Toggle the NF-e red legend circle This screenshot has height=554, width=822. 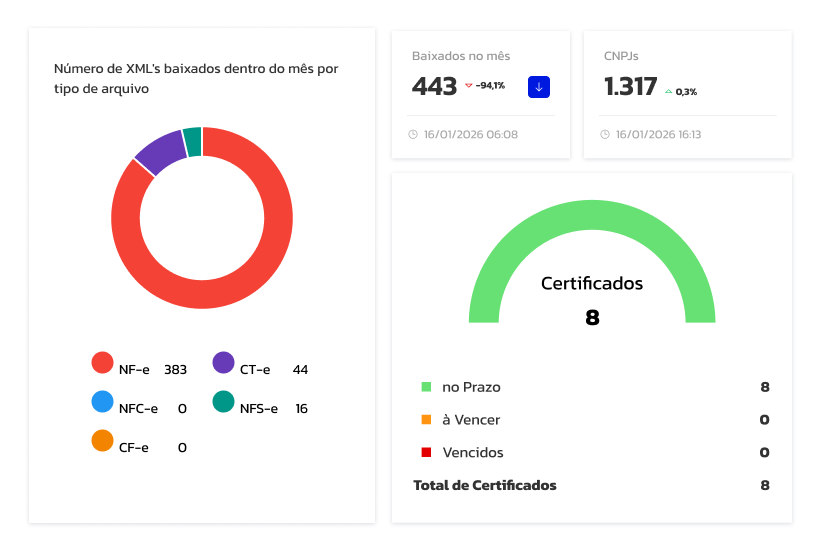[102, 363]
